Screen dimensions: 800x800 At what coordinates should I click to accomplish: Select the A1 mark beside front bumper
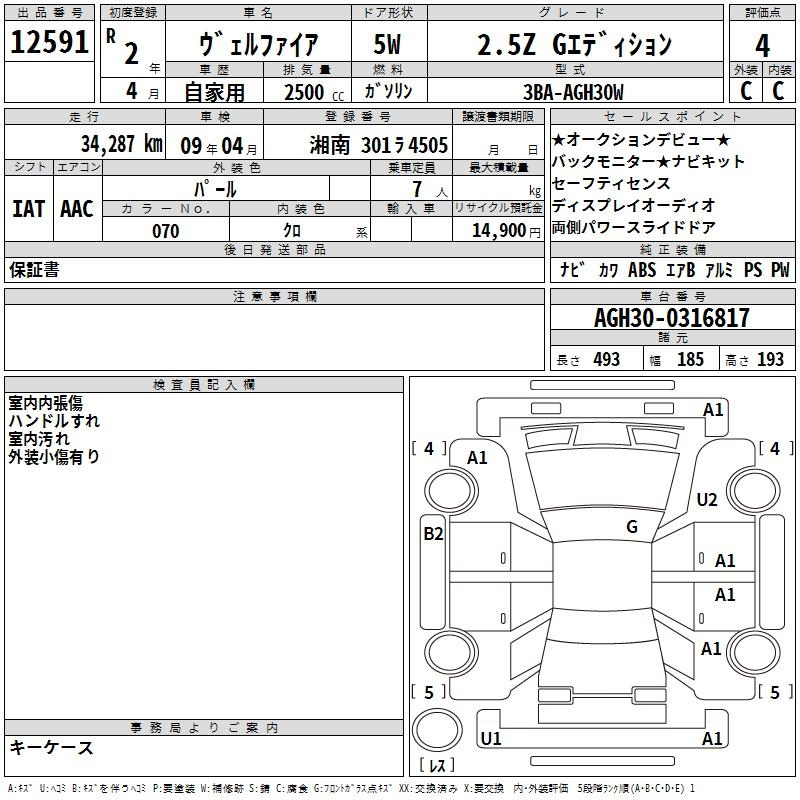click(x=713, y=409)
